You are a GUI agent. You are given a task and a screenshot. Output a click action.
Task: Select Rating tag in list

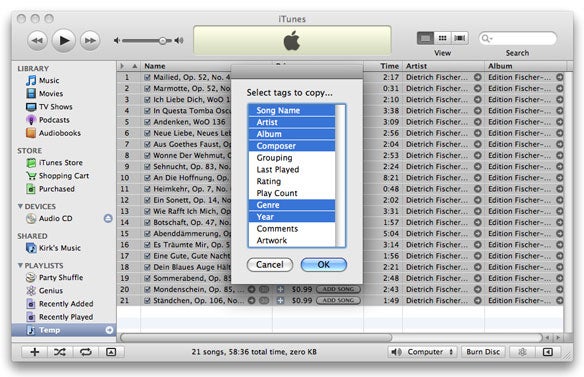pyautogui.click(x=292, y=181)
